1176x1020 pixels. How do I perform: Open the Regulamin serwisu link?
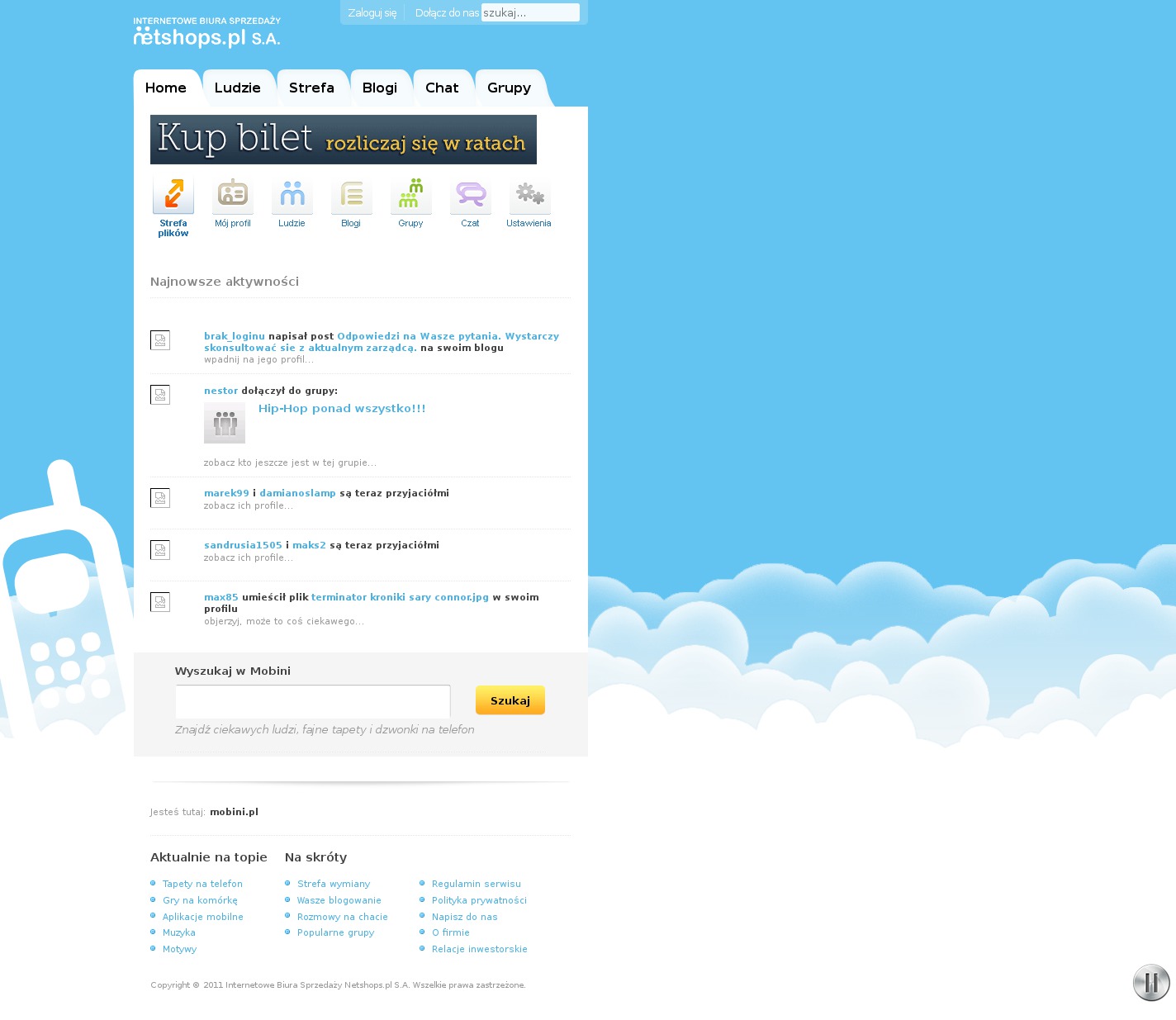pos(477,884)
